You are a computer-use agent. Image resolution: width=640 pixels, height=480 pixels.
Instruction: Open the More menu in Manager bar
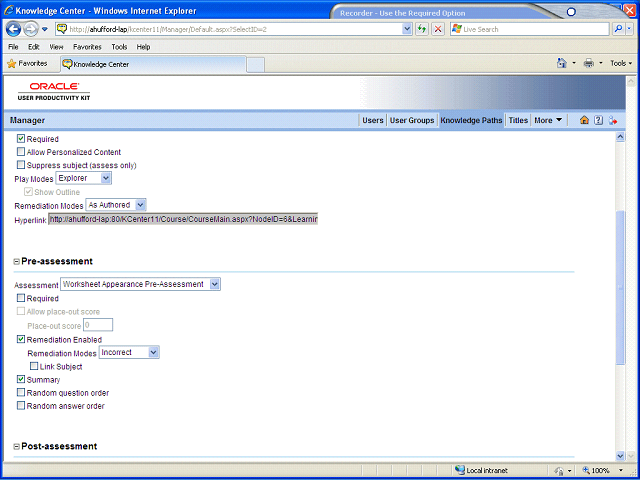click(548, 120)
